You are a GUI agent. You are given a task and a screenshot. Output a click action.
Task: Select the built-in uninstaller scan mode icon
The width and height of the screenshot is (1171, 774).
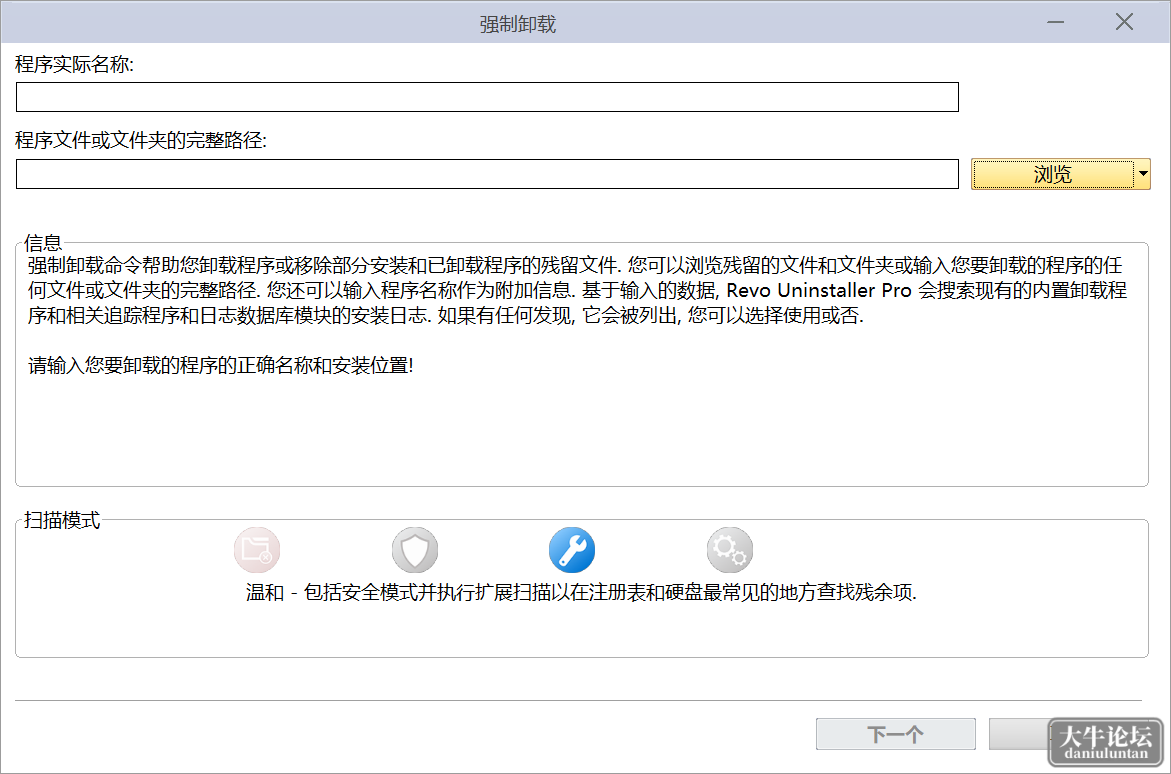257,550
